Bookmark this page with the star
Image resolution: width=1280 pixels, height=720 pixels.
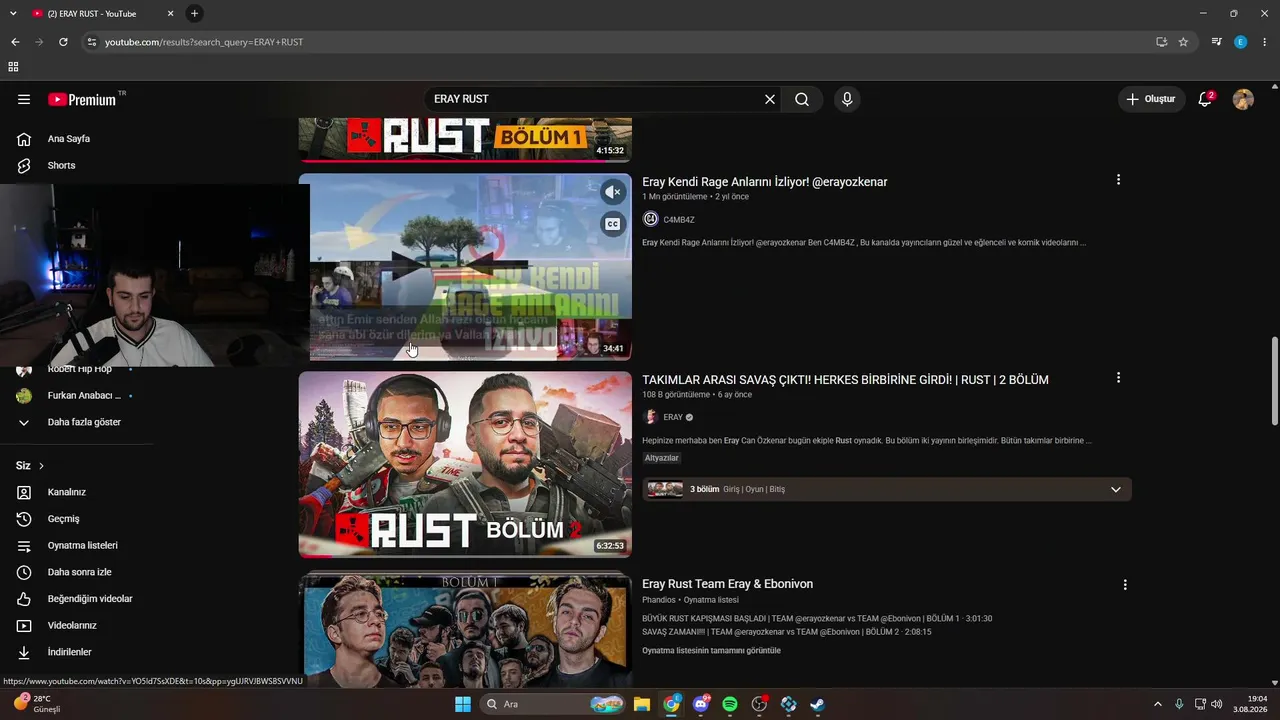pos(1183,42)
